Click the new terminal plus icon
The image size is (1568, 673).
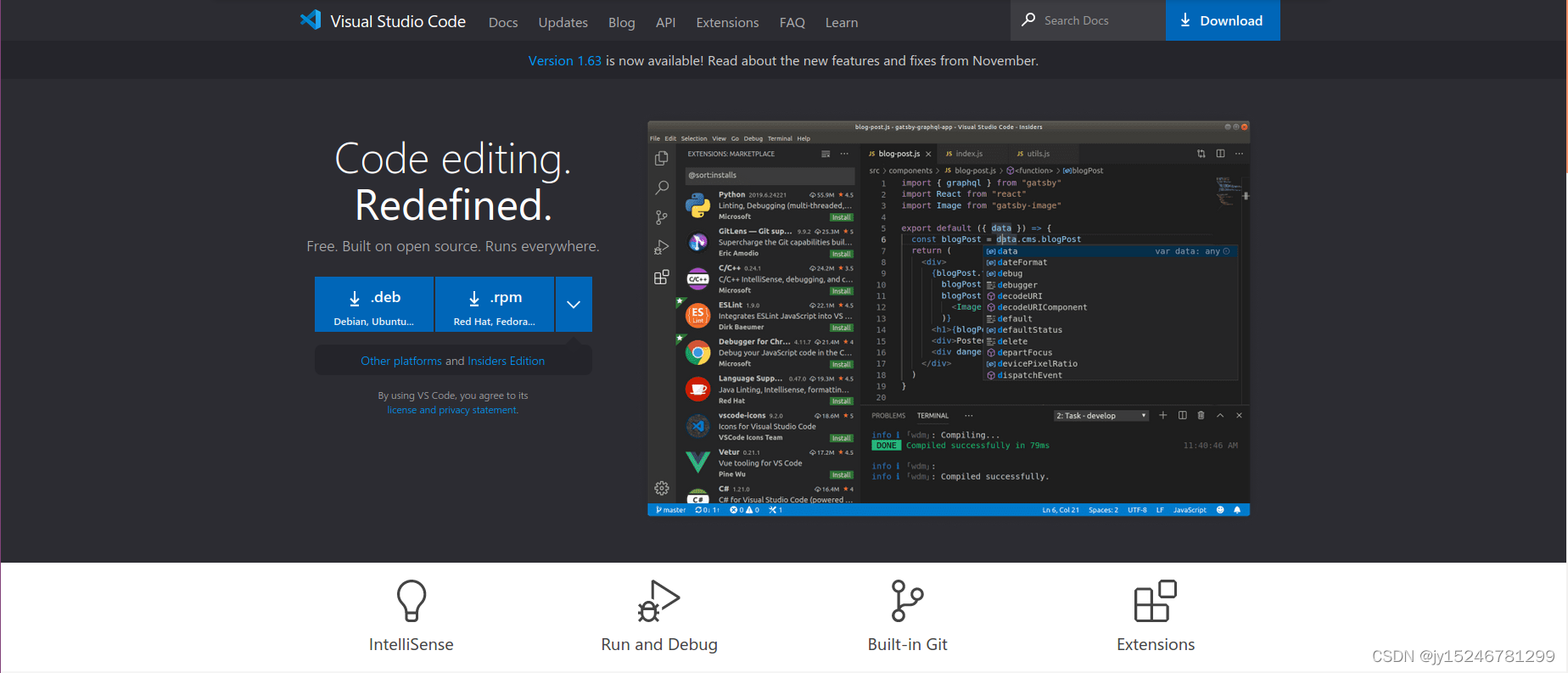pos(1163,415)
